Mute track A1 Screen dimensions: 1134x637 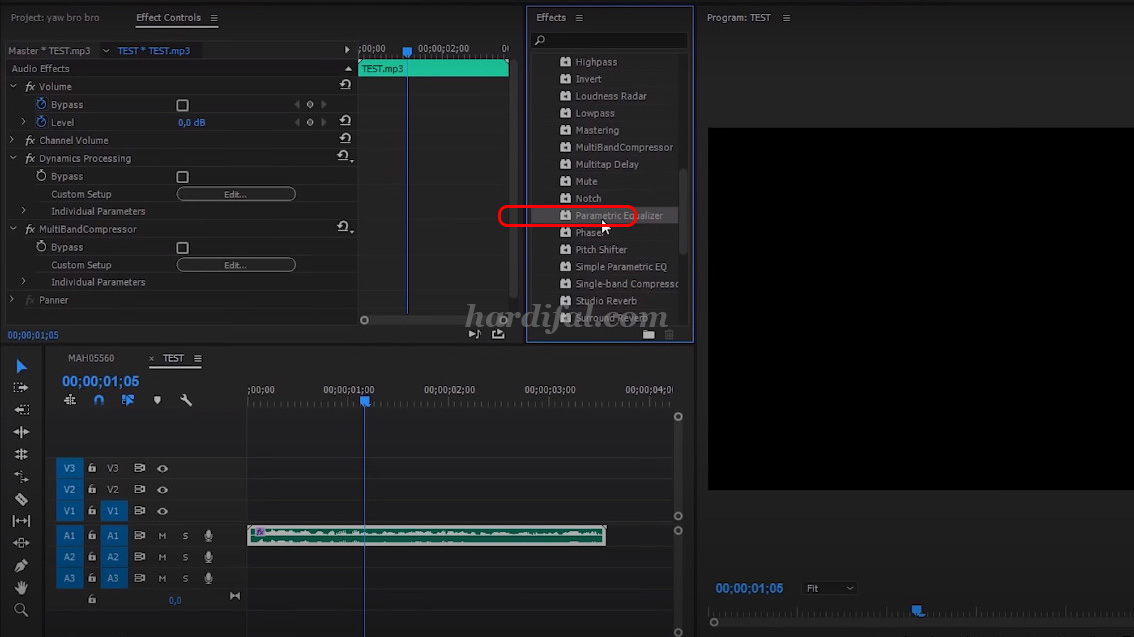click(163, 536)
